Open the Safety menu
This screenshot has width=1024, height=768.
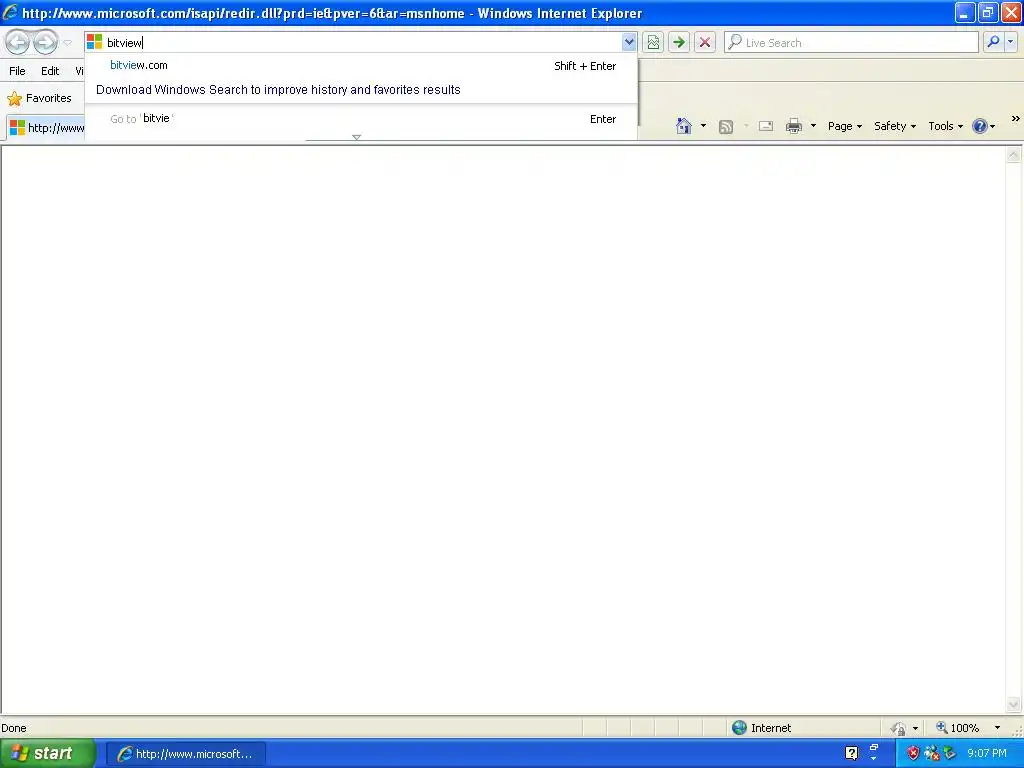(x=895, y=126)
